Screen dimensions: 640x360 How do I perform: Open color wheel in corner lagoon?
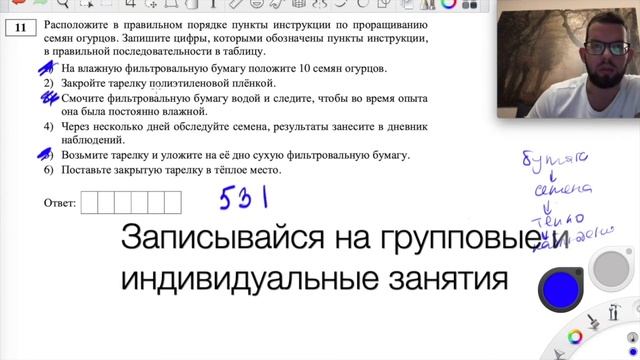(575, 337)
